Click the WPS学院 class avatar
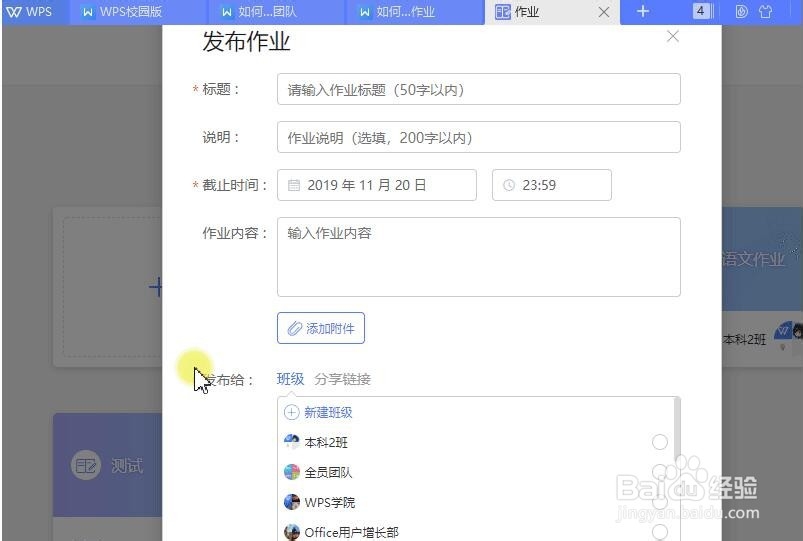Viewport: 803px width, 541px height. 292,502
